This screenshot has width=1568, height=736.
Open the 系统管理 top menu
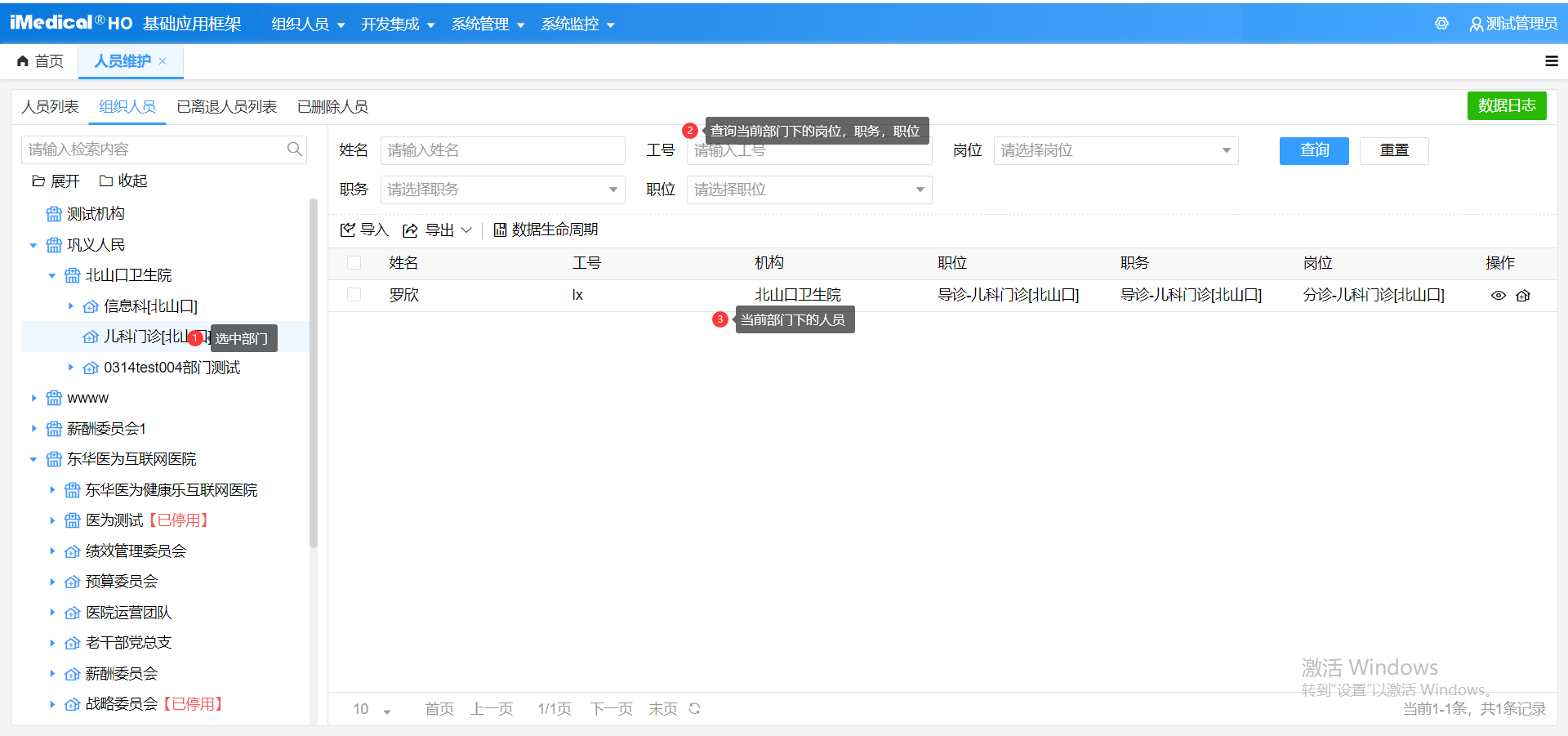click(488, 24)
